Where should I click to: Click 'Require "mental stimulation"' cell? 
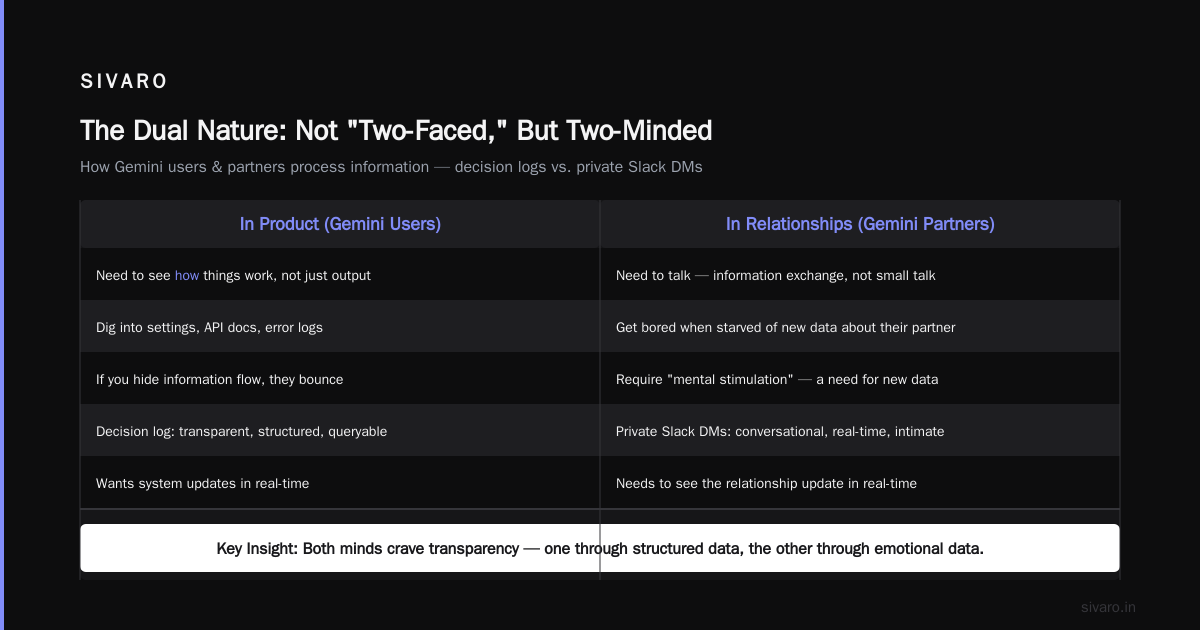click(x=860, y=379)
